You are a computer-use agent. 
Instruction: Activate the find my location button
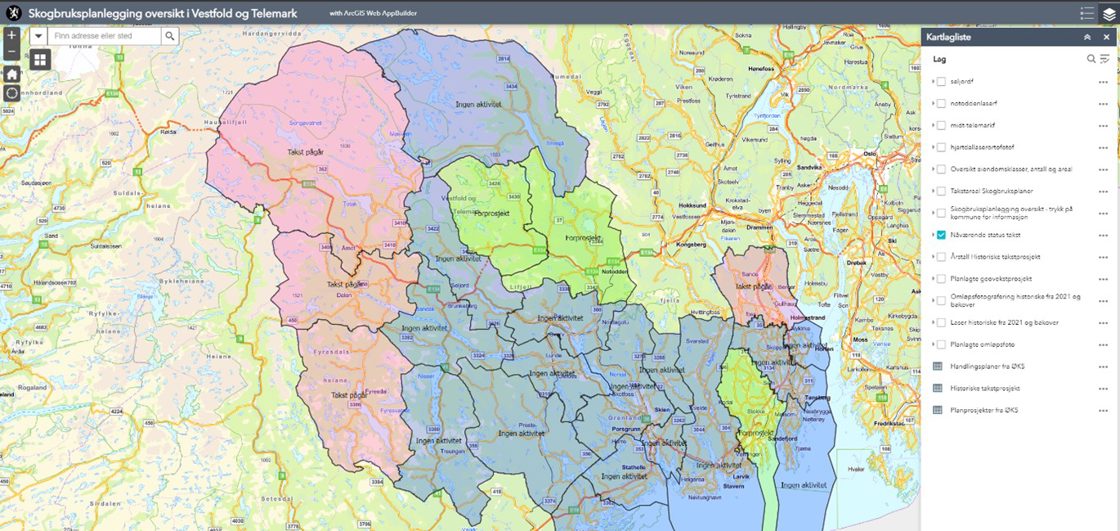(x=11, y=93)
